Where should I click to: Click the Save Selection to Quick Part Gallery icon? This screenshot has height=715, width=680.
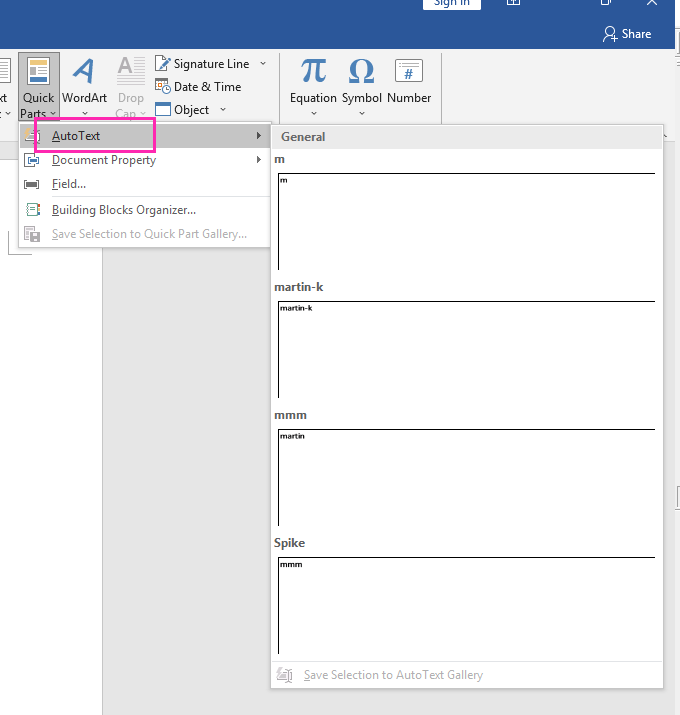click(32, 234)
